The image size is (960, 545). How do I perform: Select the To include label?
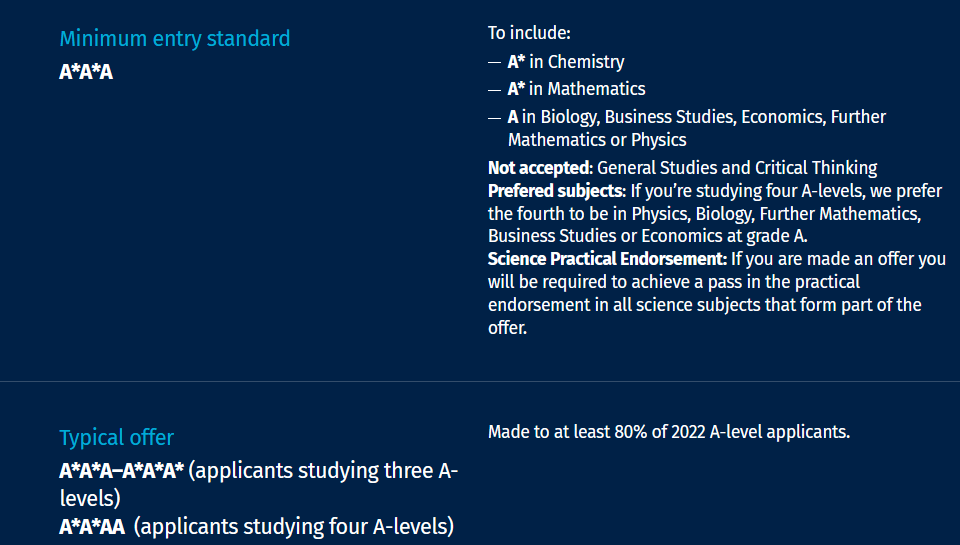[x=529, y=33]
